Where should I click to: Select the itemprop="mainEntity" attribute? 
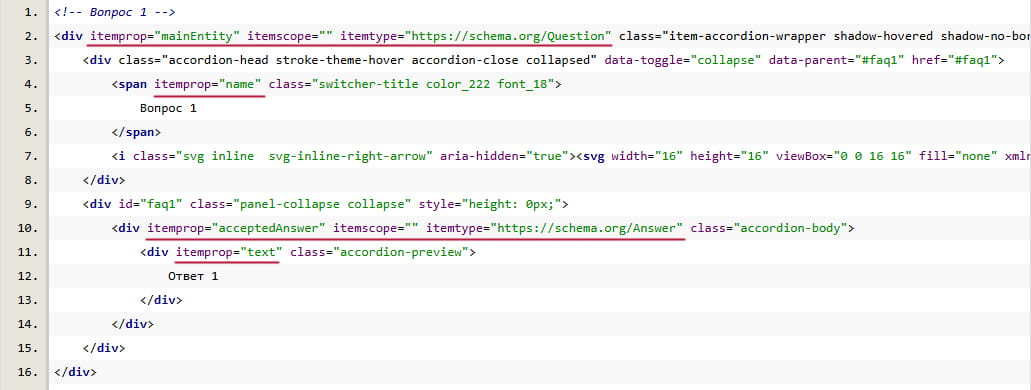point(165,36)
